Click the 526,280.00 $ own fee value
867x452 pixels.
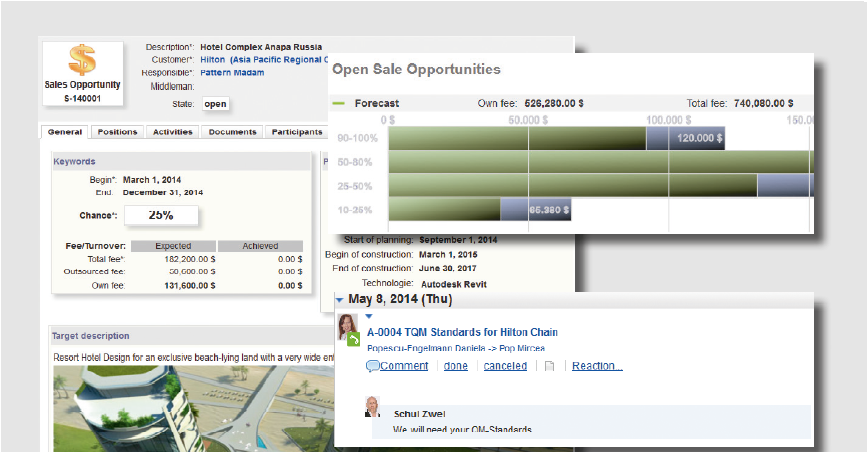click(554, 103)
